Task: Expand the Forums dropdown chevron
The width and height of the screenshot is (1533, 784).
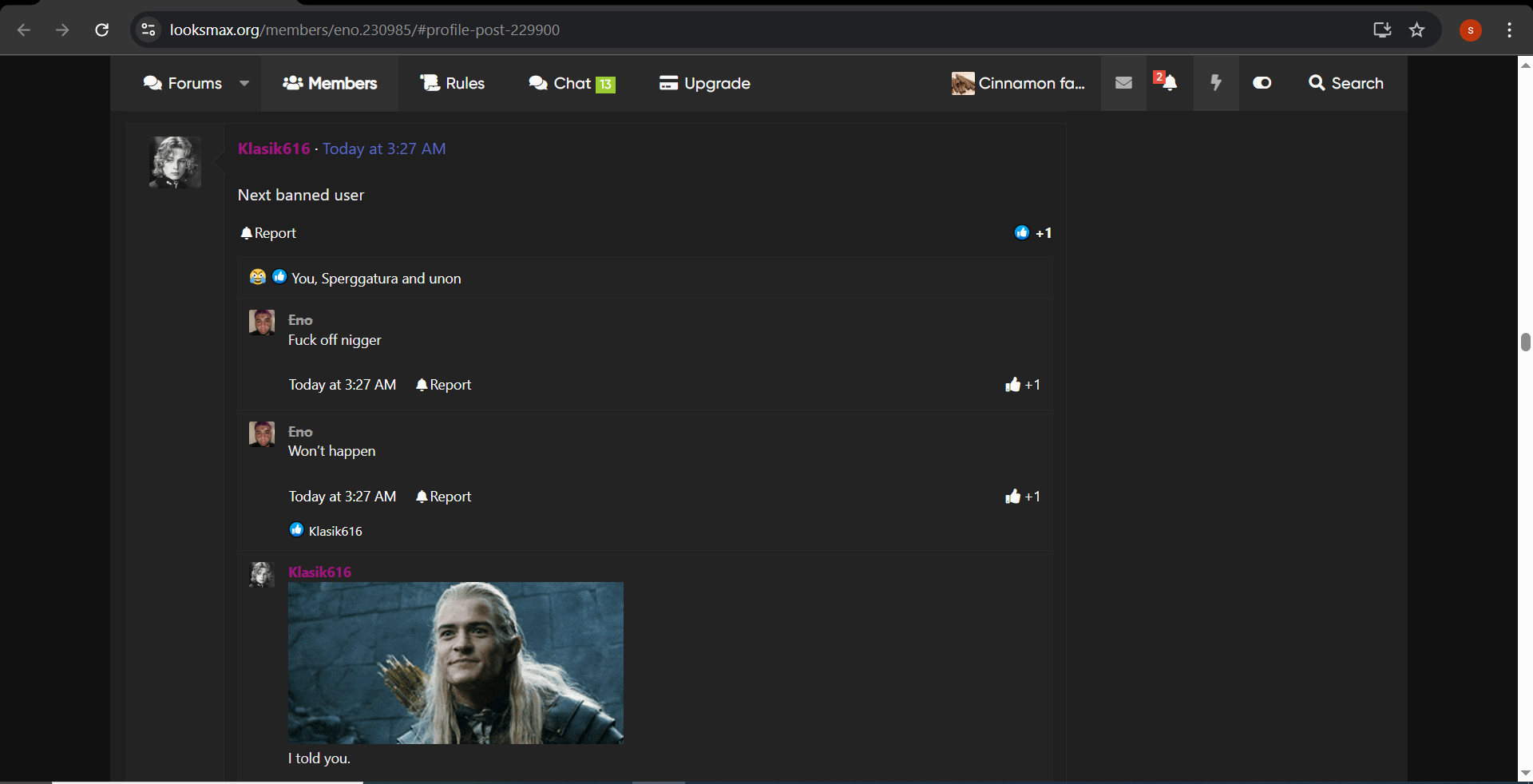Action: (x=245, y=83)
